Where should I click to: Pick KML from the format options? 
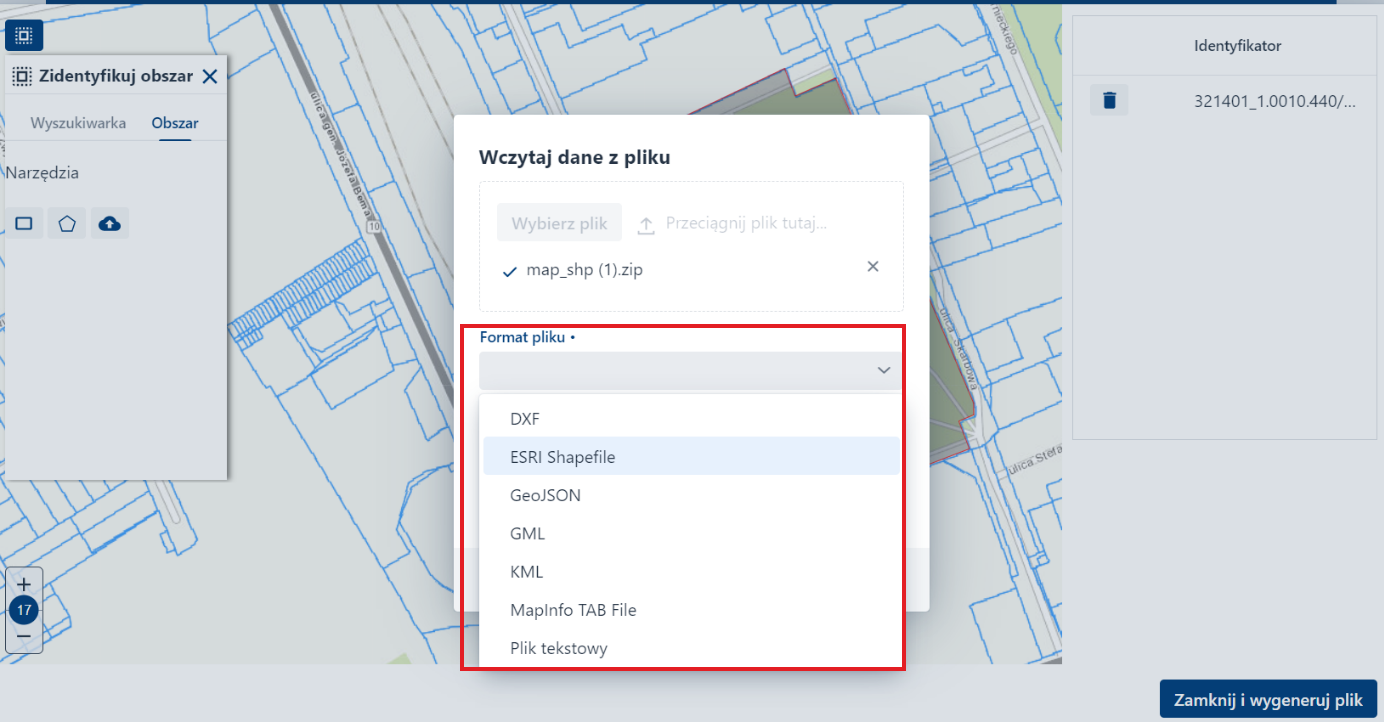tap(527, 571)
